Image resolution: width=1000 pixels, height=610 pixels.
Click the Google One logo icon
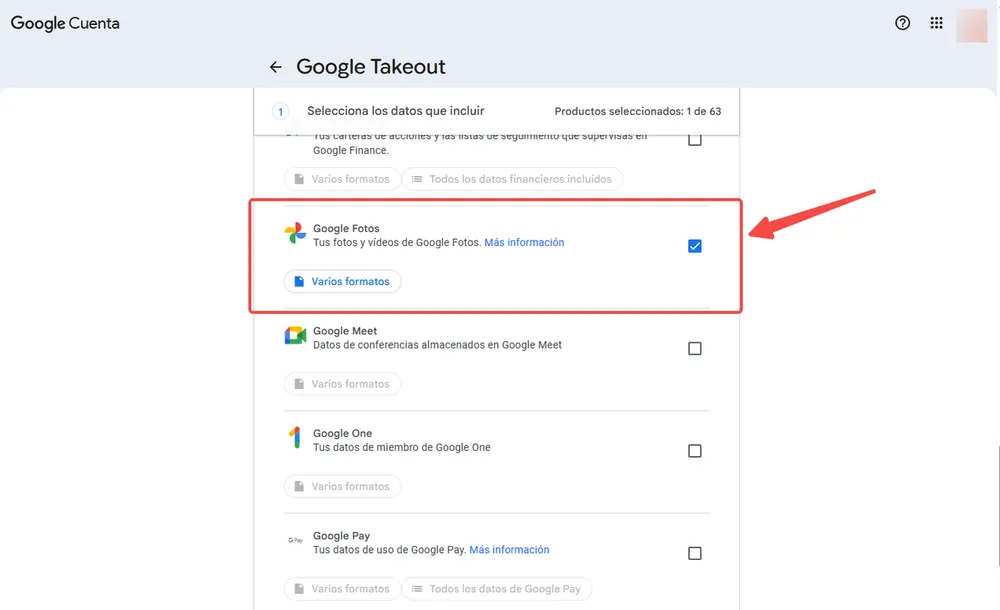(295, 438)
